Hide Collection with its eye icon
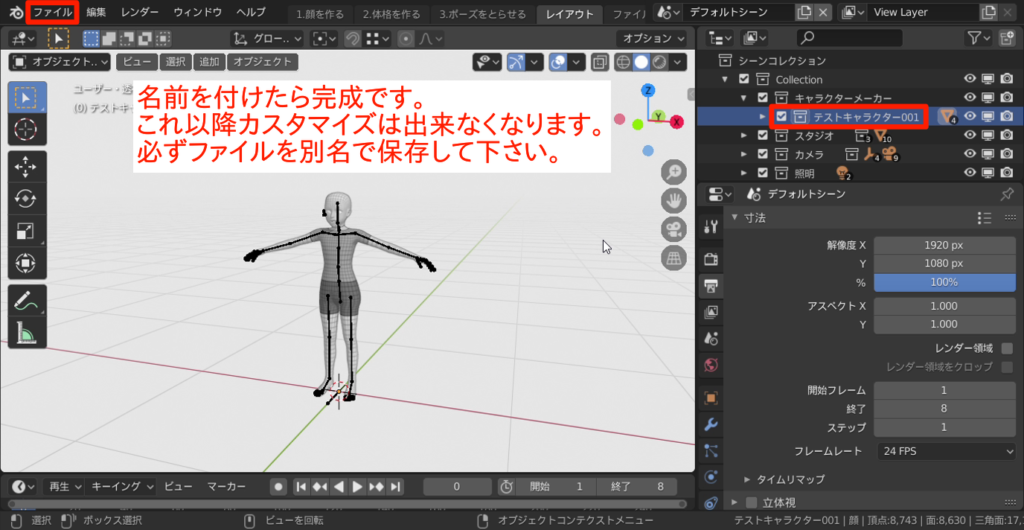1024x530 pixels. point(970,80)
